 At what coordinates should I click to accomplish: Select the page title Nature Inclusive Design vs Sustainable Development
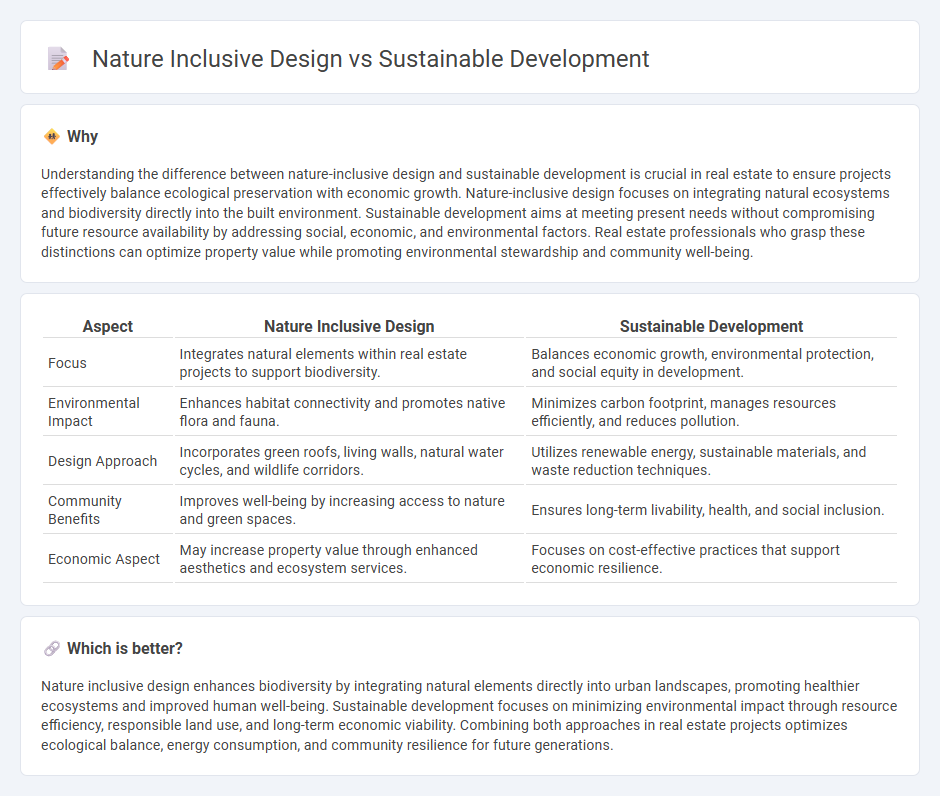tap(370, 59)
